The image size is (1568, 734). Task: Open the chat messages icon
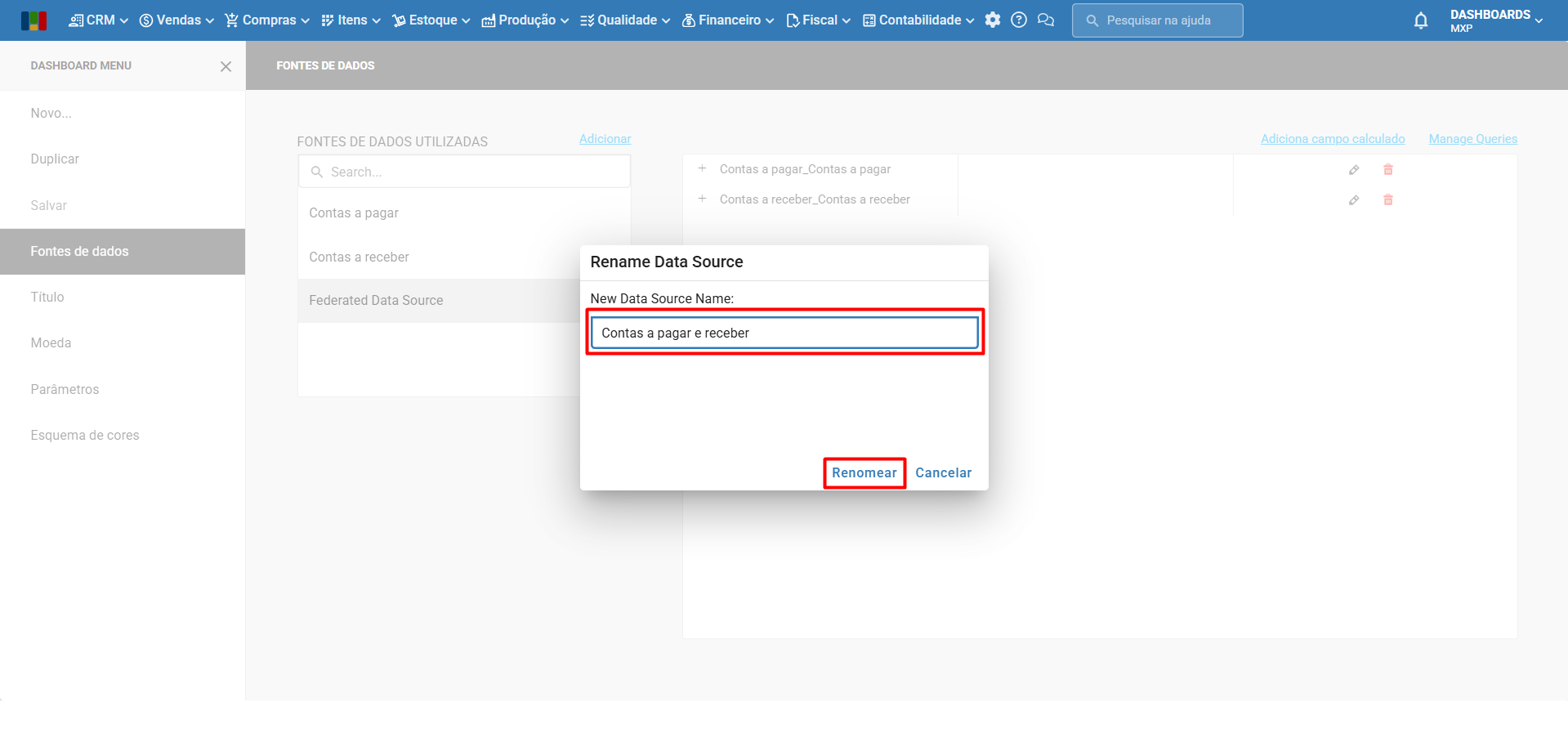click(x=1046, y=20)
